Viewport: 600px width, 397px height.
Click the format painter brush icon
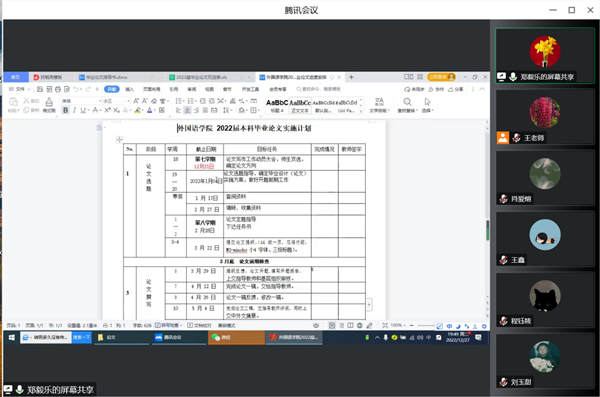[x=49, y=105]
